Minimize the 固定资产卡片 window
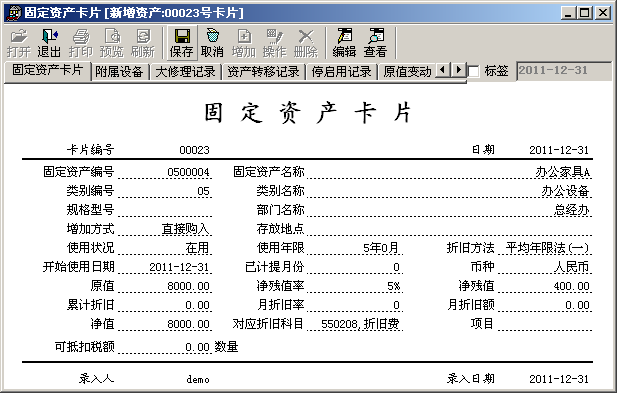Image resolution: width=617 pixels, height=393 pixels. [568, 13]
